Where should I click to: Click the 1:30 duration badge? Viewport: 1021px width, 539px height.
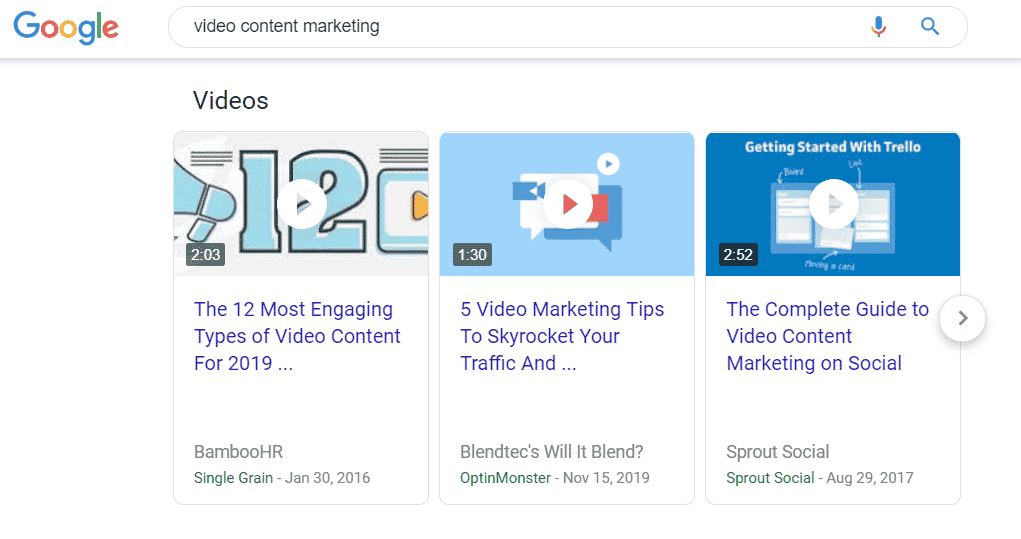[x=472, y=255]
